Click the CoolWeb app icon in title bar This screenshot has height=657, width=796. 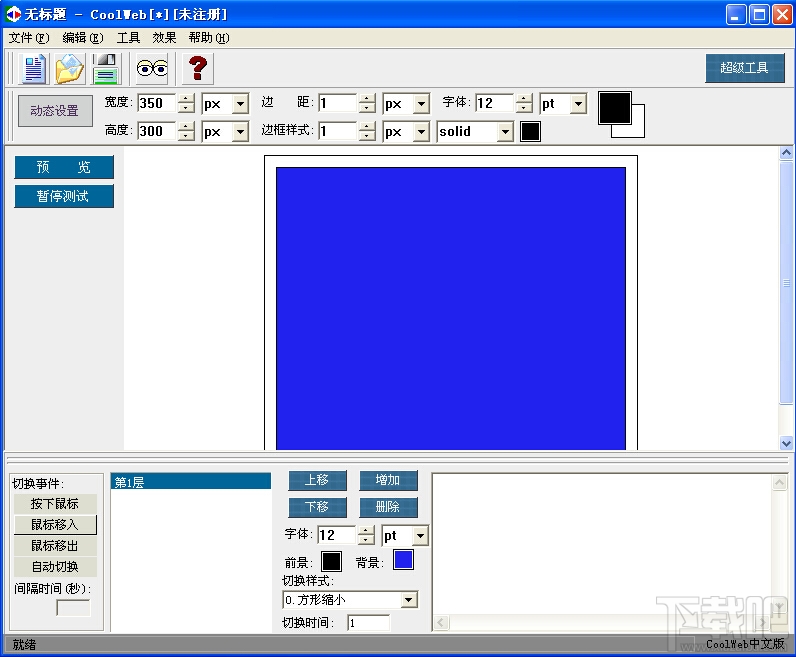pos(13,14)
